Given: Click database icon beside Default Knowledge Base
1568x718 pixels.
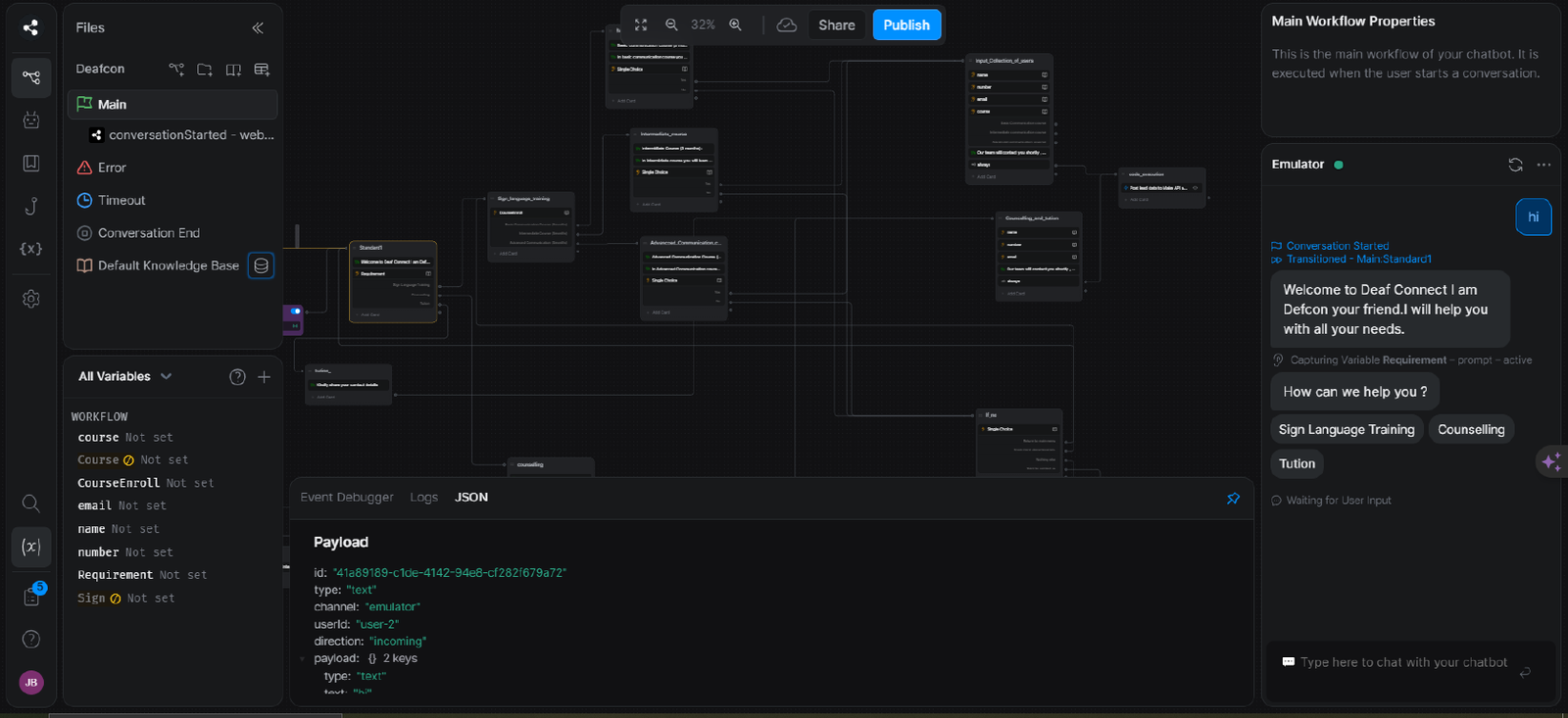Looking at the screenshot, I should [x=261, y=265].
